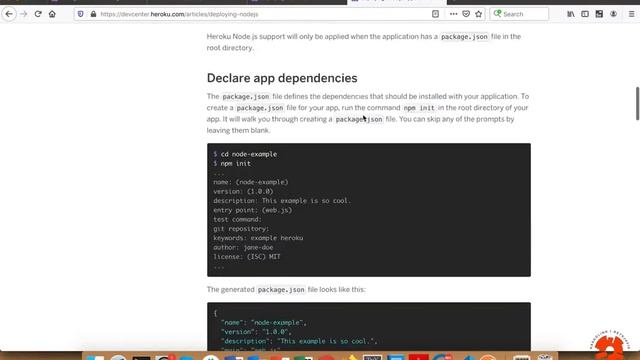Toggle the sidebars icon

click(585, 14)
